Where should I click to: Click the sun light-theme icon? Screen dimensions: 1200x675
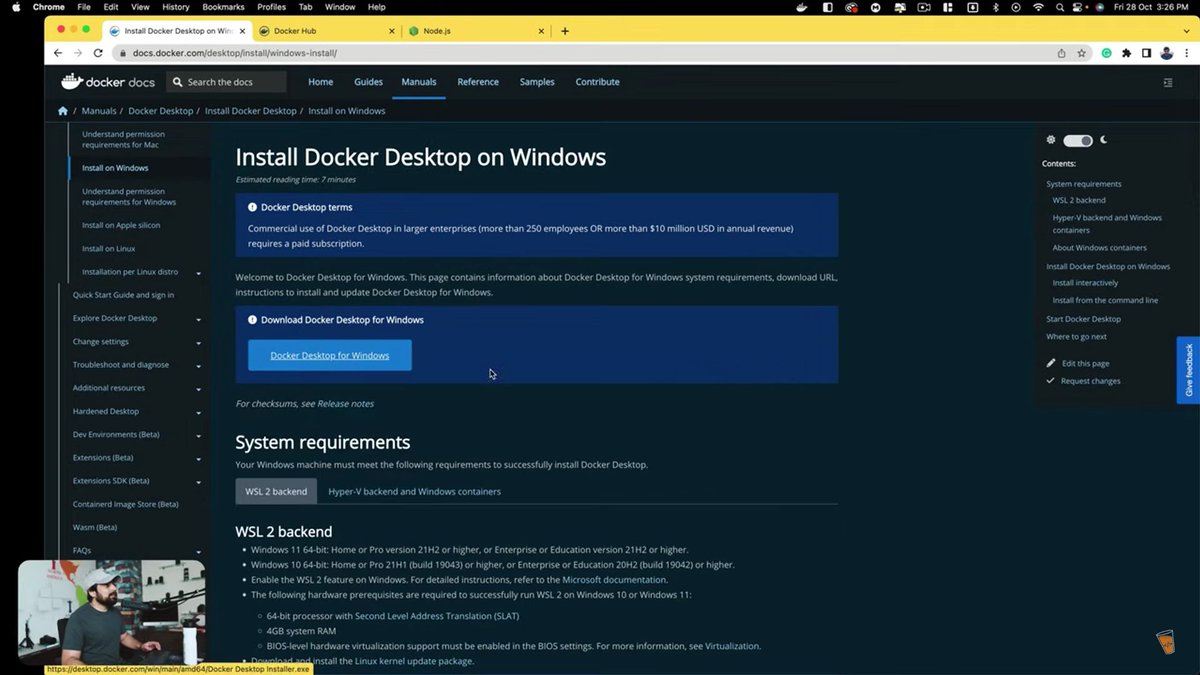click(x=1051, y=140)
